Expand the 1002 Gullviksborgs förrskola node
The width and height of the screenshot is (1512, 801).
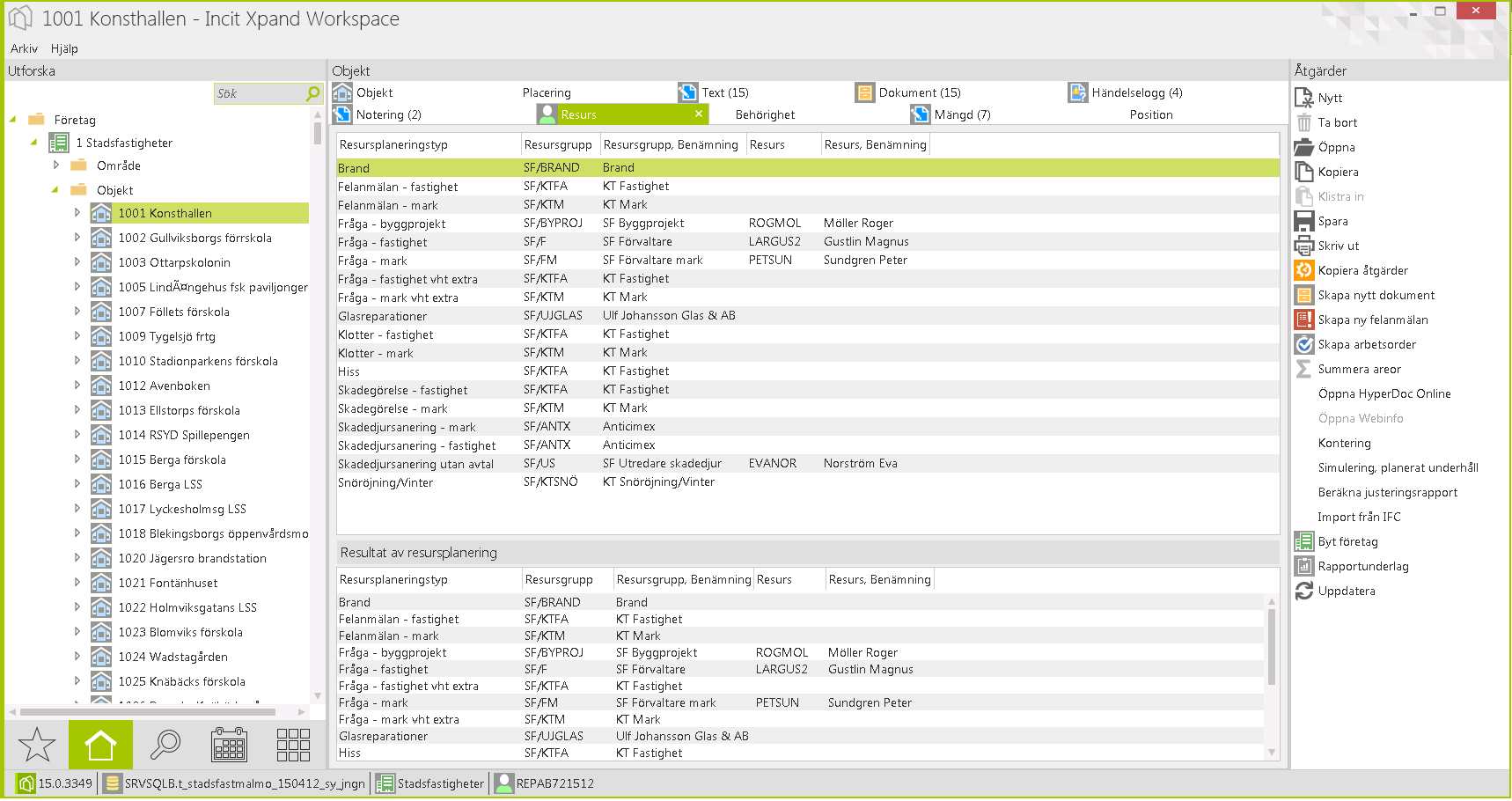[77, 237]
